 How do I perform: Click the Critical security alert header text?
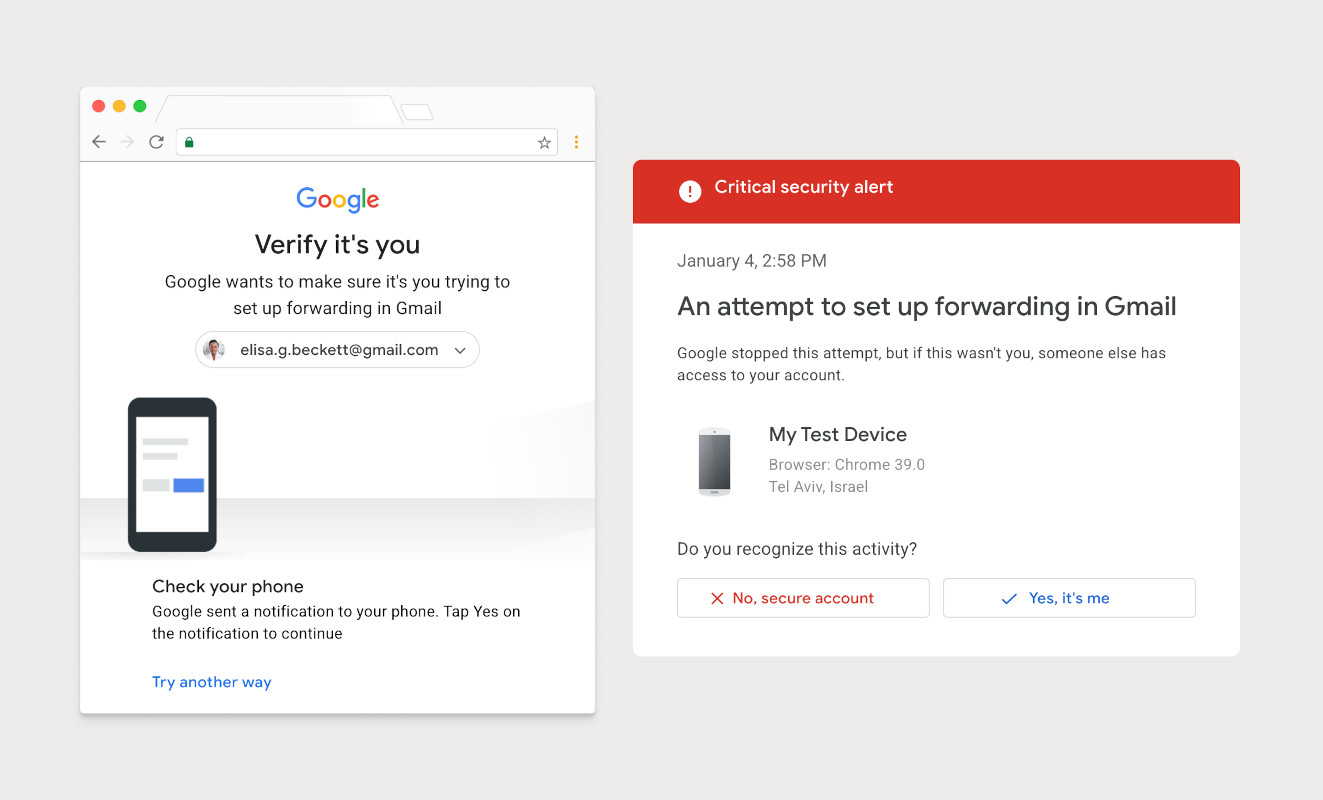804,187
